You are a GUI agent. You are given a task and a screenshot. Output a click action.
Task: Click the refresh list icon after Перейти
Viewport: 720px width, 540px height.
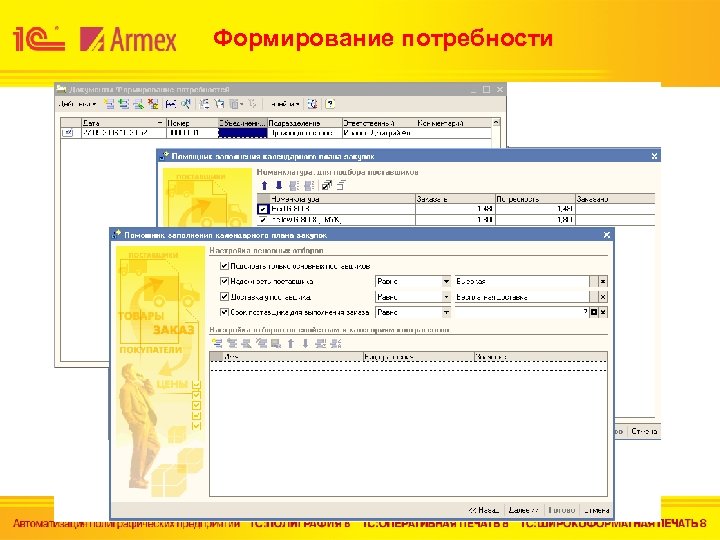[313, 104]
